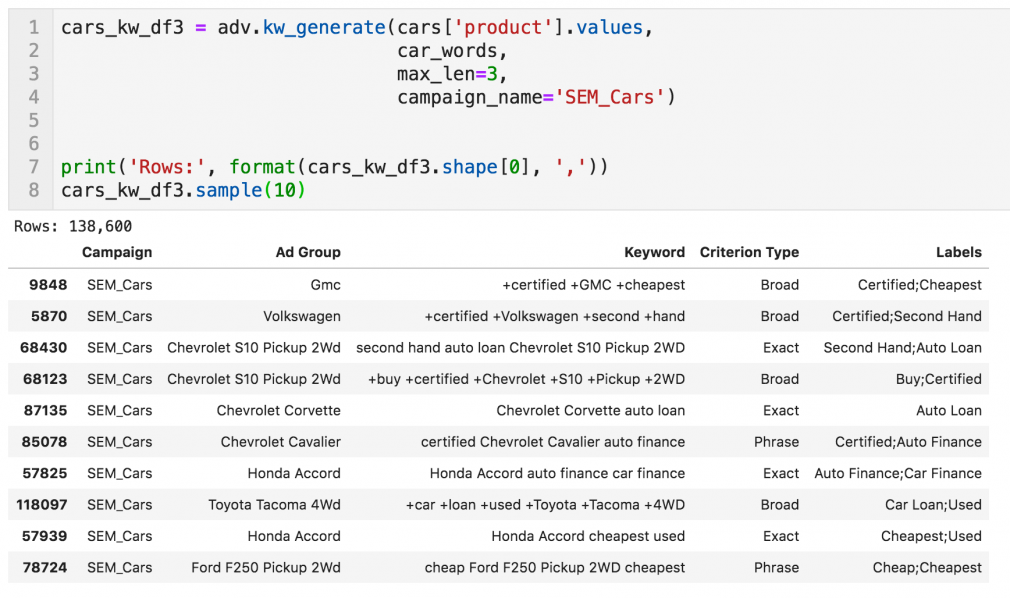Image resolution: width=1010 pixels, height=598 pixels.
Task: Click the Campaign column header
Action: [117, 252]
